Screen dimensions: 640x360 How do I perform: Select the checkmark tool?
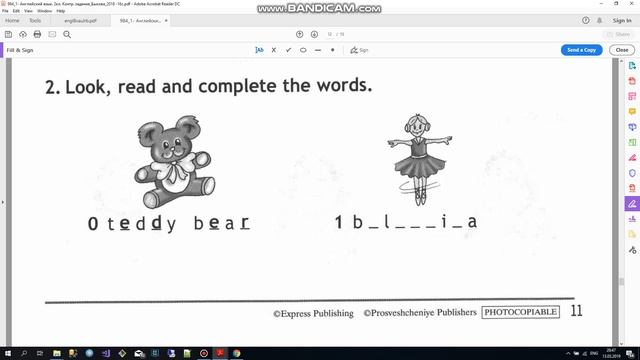click(x=289, y=50)
